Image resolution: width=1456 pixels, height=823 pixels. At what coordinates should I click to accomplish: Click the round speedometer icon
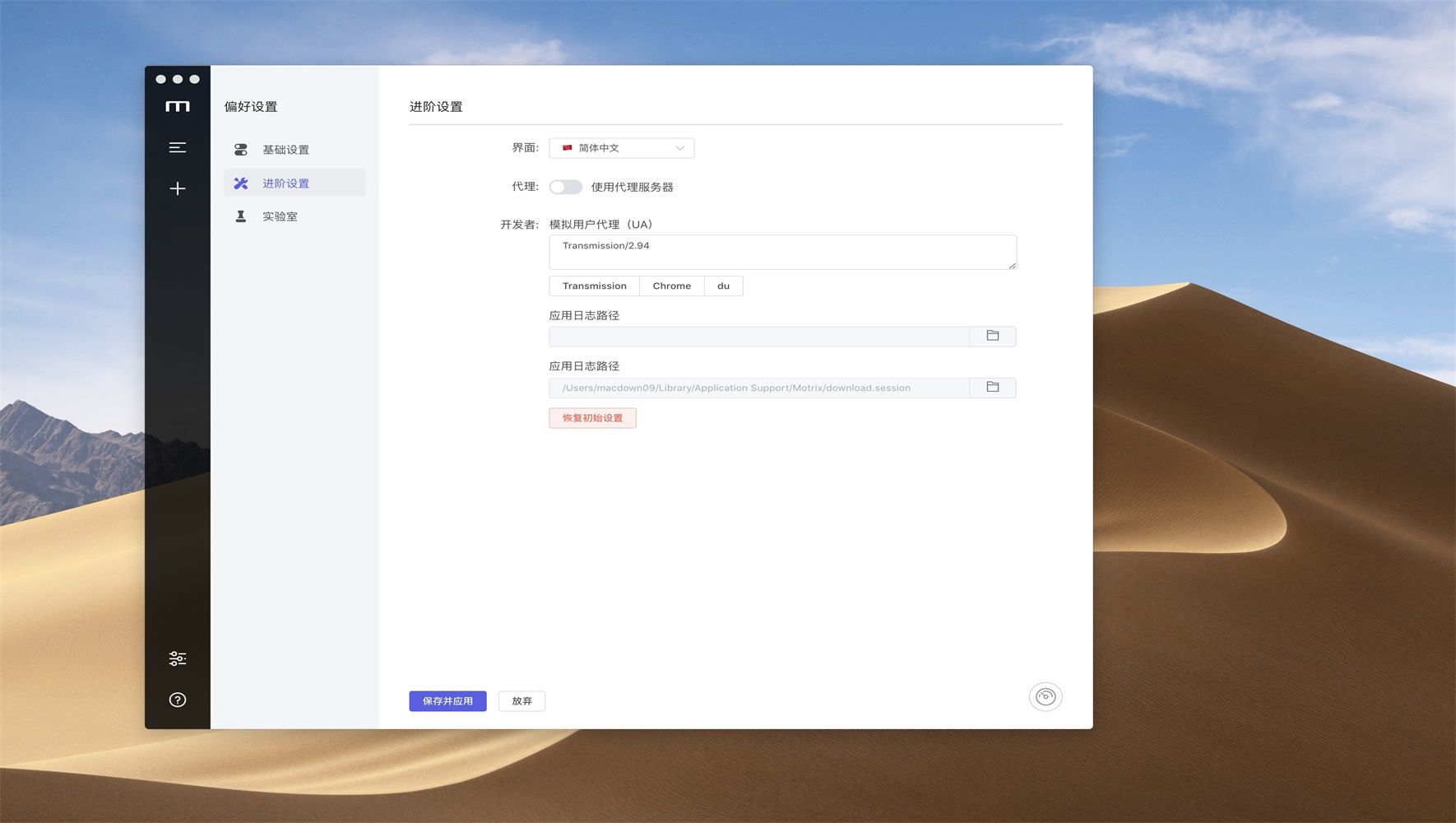(1046, 697)
